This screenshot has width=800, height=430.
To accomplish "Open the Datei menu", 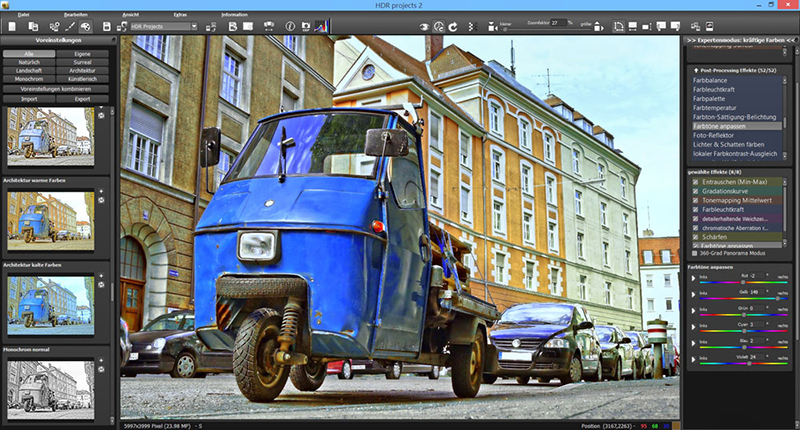I will 23,15.
